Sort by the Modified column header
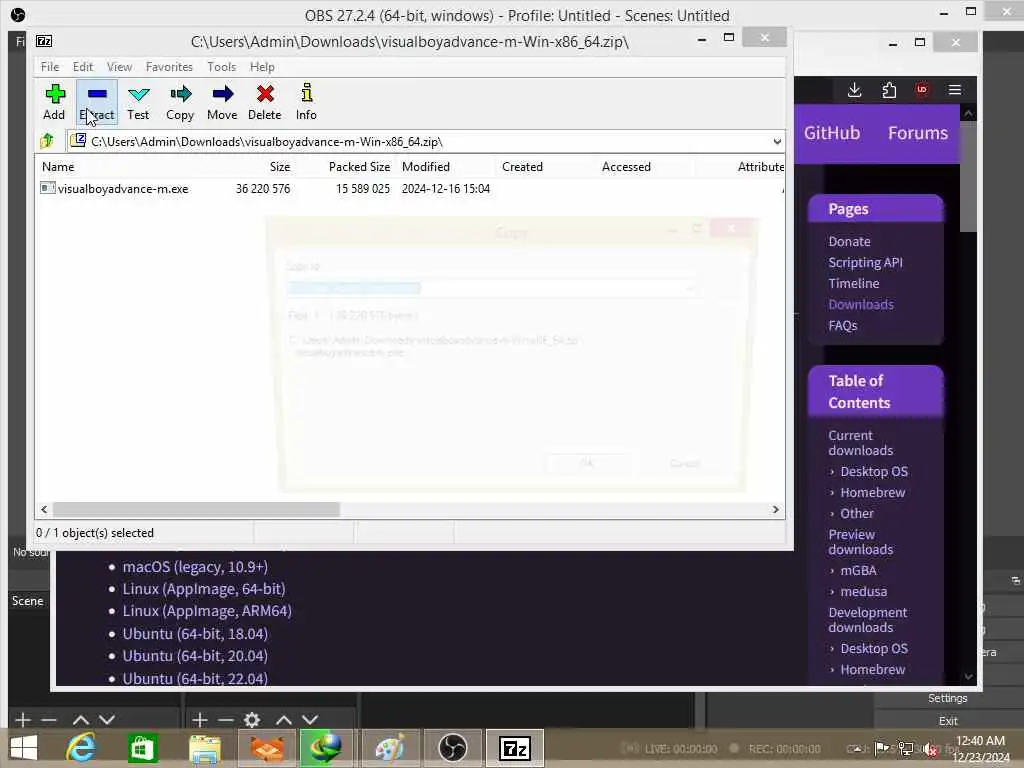 pyautogui.click(x=426, y=167)
